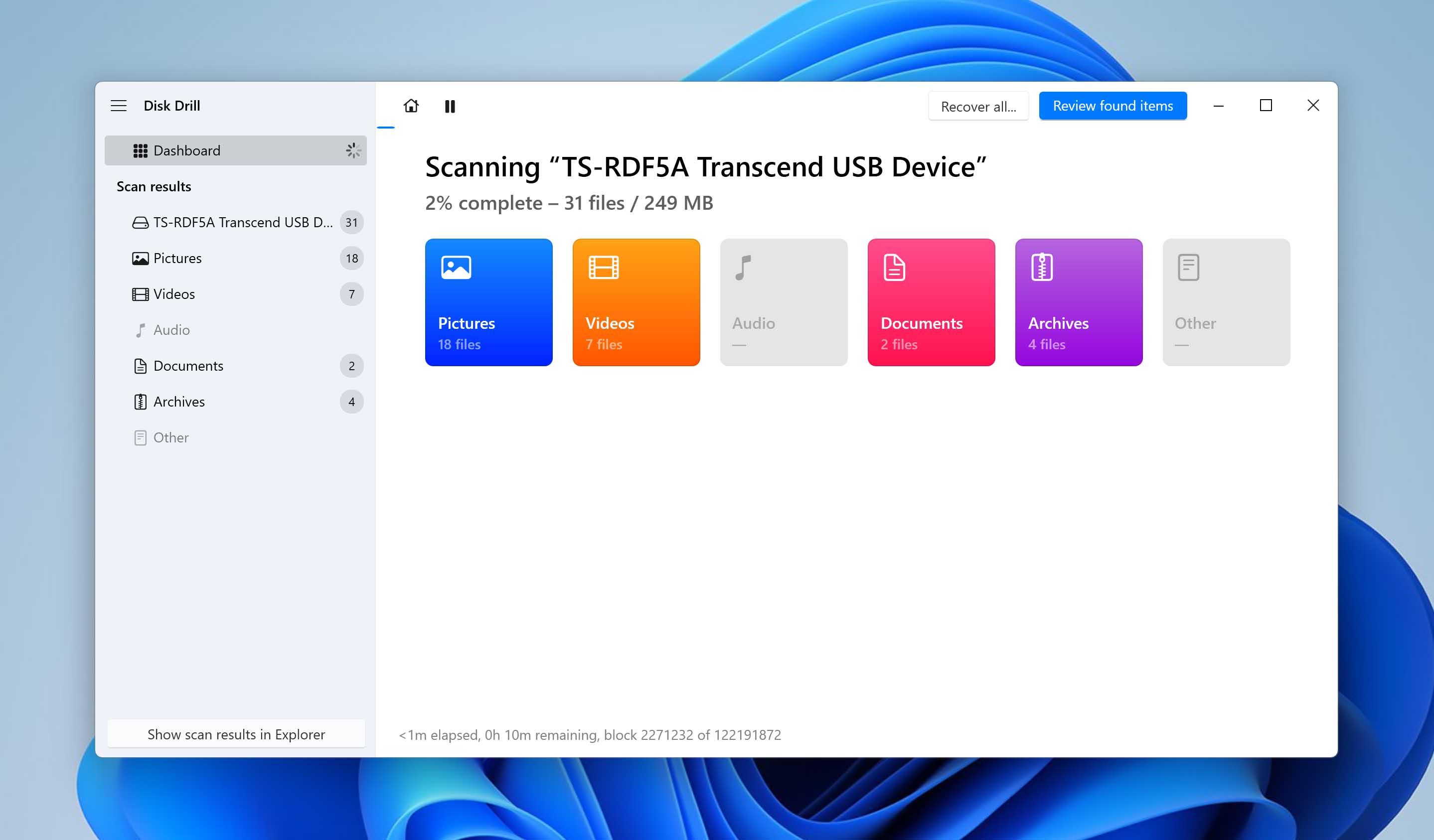Click the music note on Audio card
Image resolution: width=1434 pixels, height=840 pixels.
pyautogui.click(x=743, y=268)
